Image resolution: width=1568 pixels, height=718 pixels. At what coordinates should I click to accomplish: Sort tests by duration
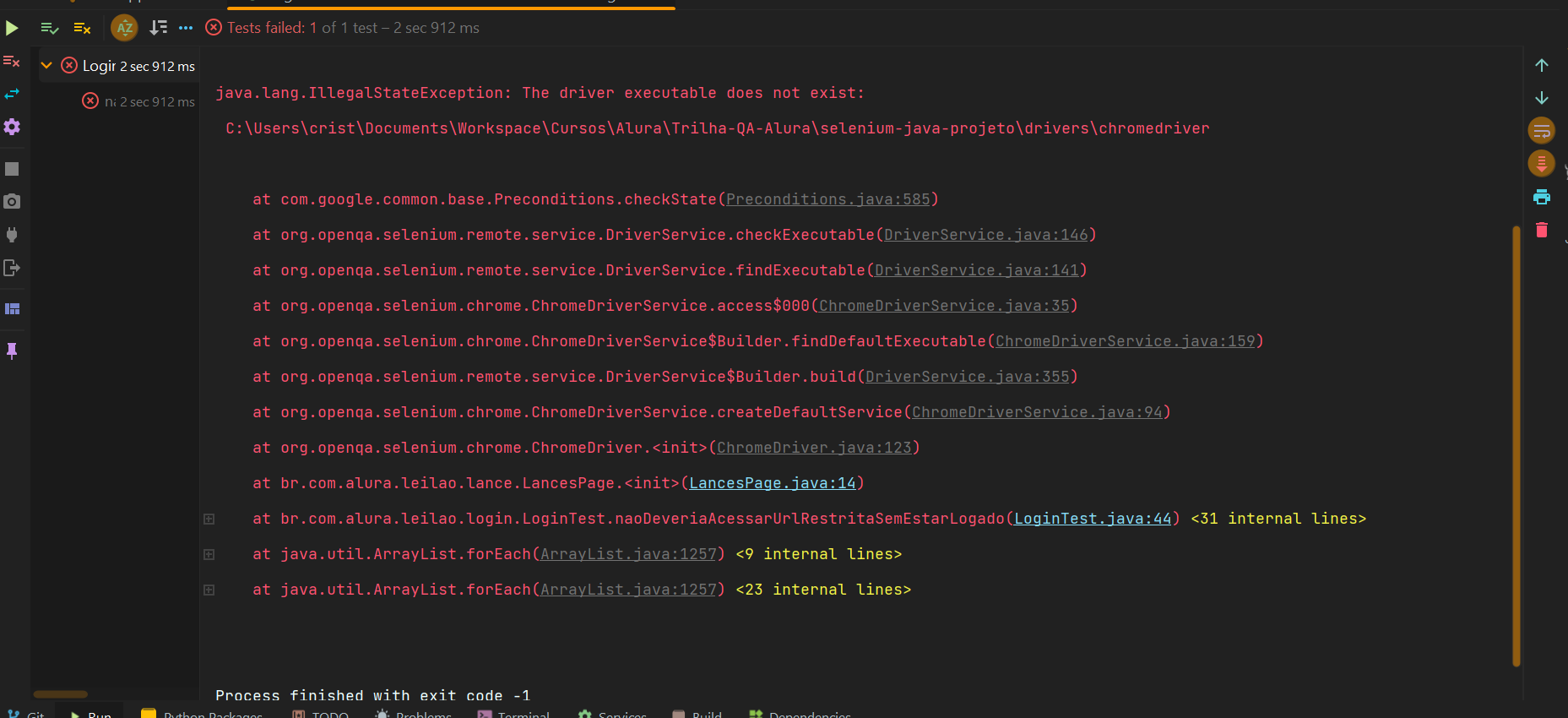[x=158, y=28]
